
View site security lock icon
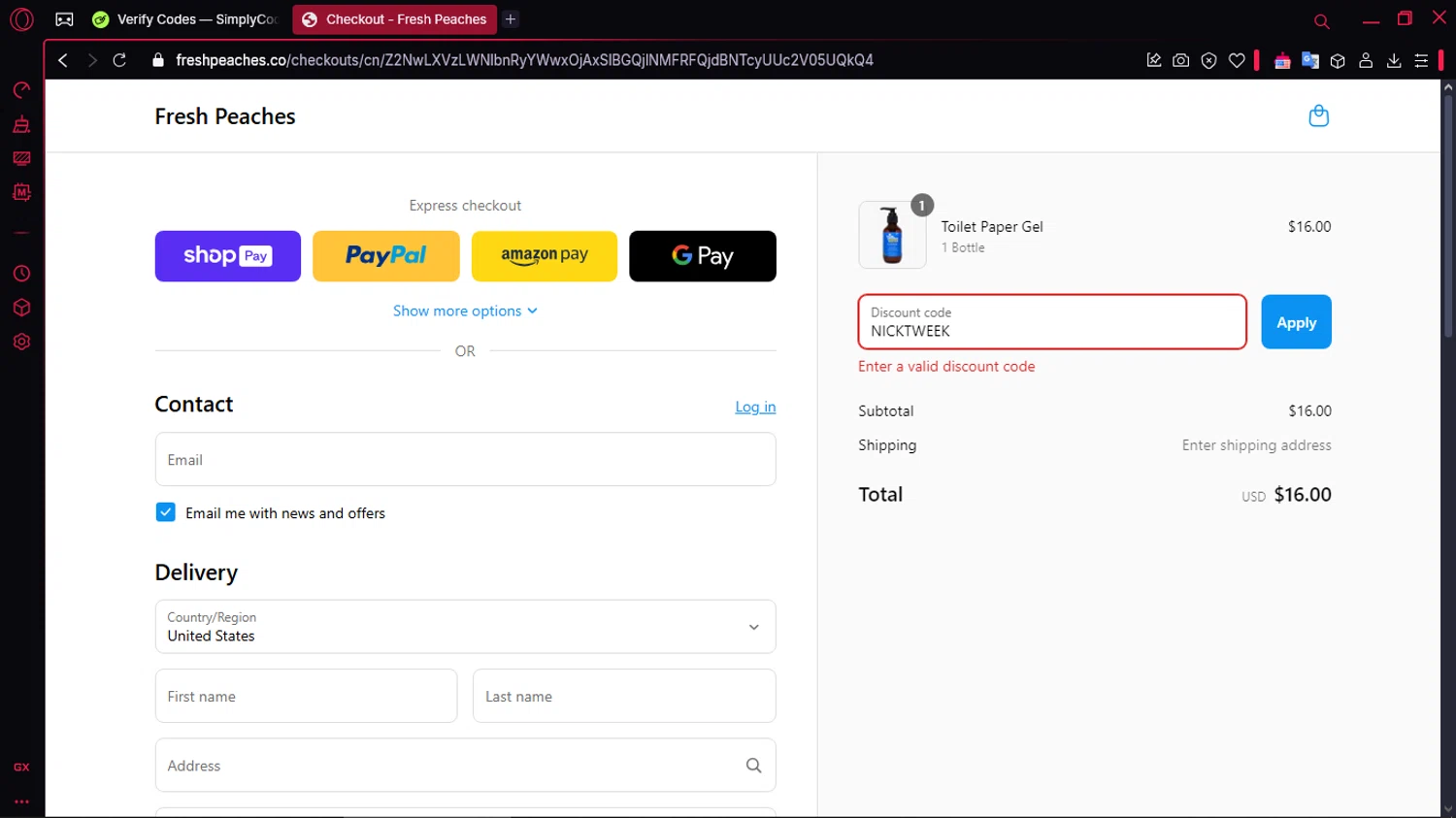158,60
